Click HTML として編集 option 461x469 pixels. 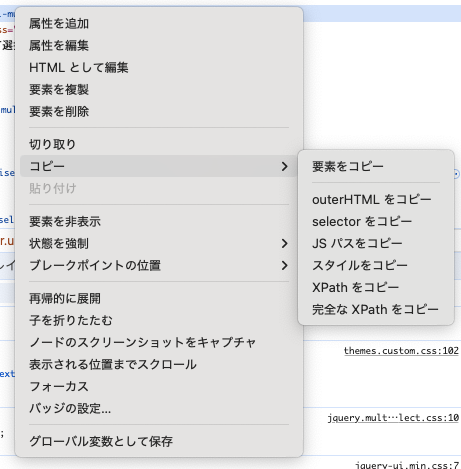[159, 68]
